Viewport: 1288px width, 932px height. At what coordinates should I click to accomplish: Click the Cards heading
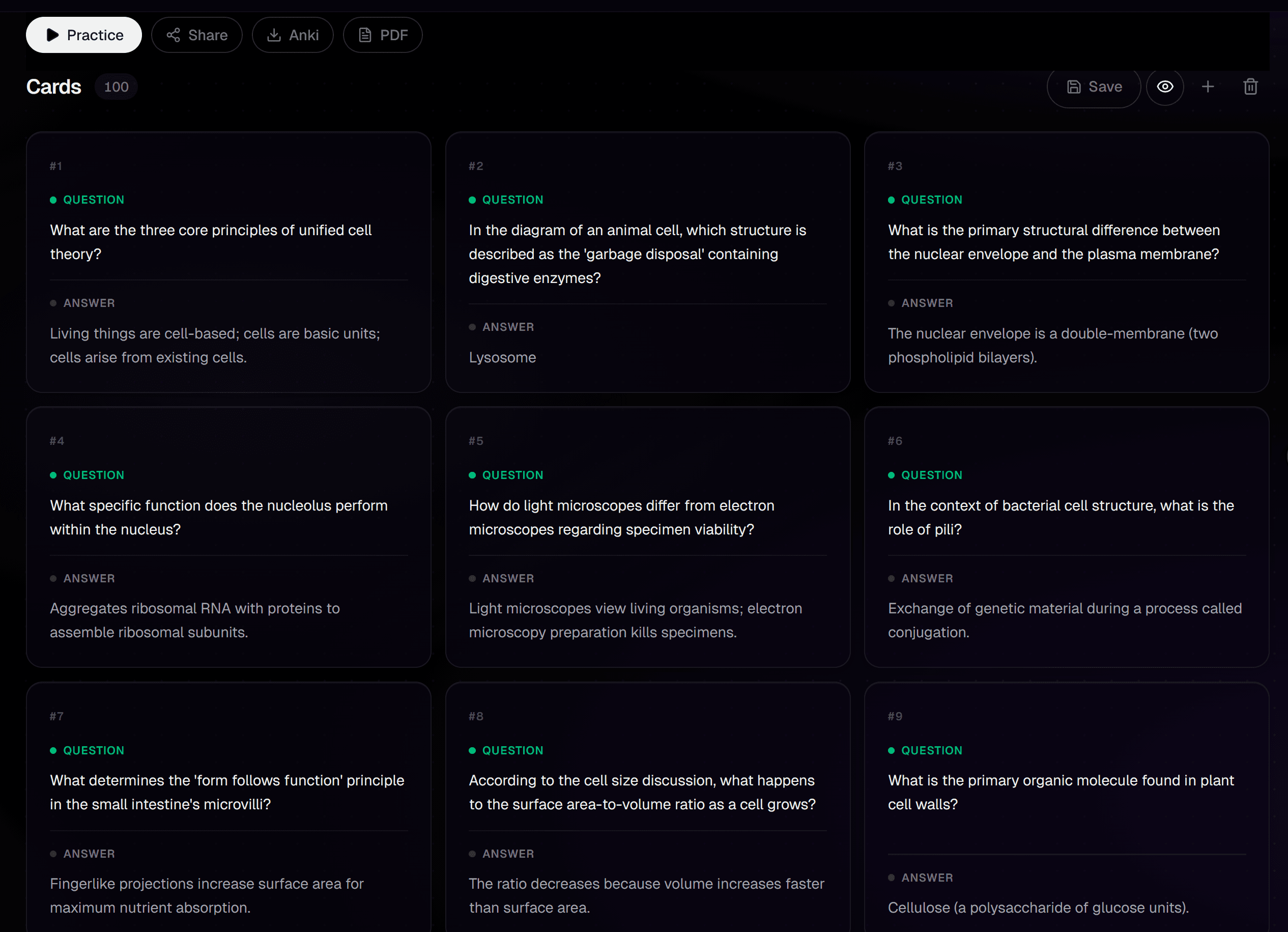tap(54, 87)
